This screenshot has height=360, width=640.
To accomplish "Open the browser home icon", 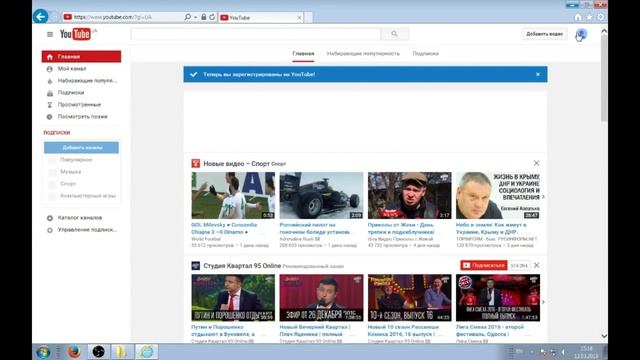I will click(x=578, y=17).
